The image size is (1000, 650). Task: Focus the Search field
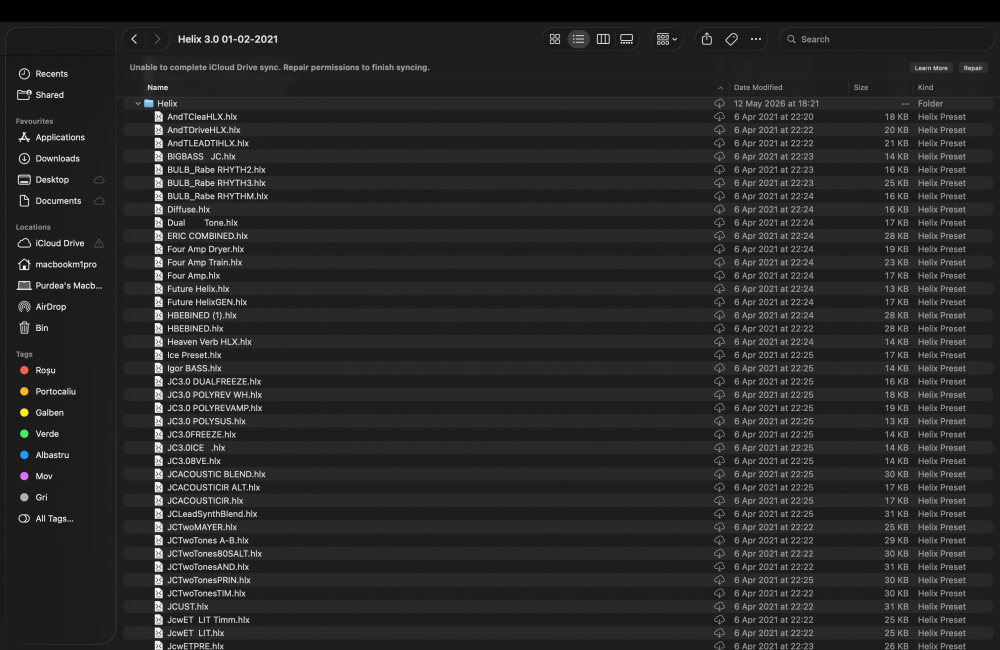point(886,39)
